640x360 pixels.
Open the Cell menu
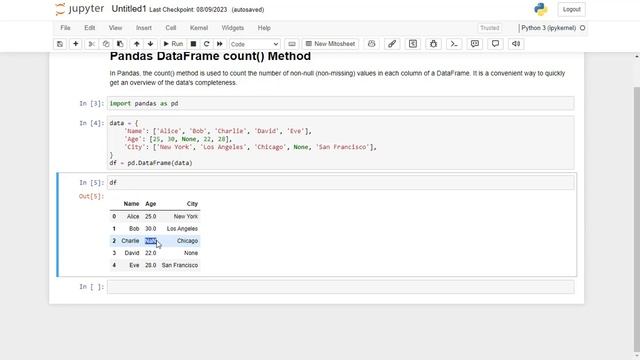coord(171,28)
